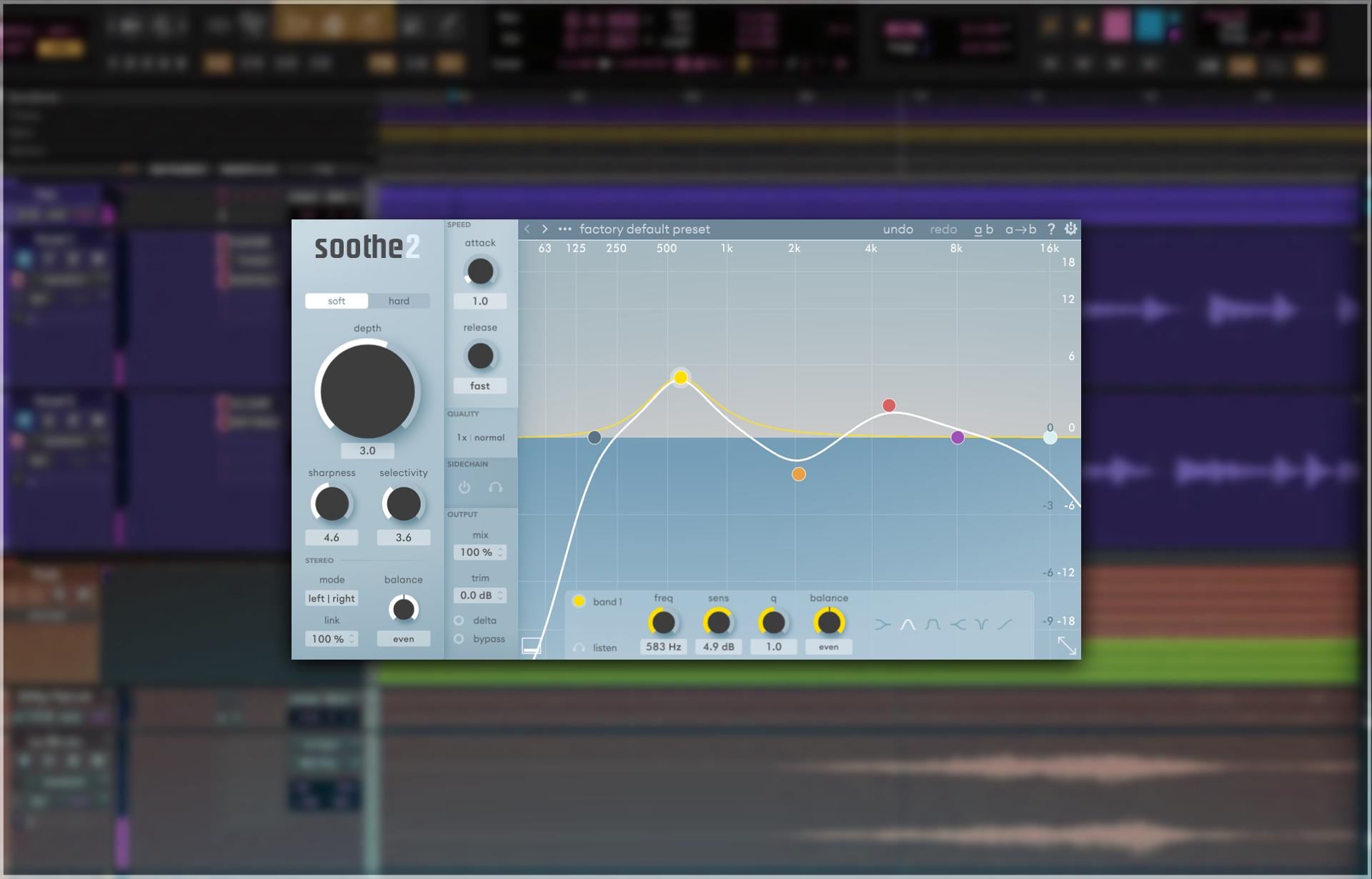Open the preset options three-dots menu
The image size is (1372, 879).
pos(565,229)
